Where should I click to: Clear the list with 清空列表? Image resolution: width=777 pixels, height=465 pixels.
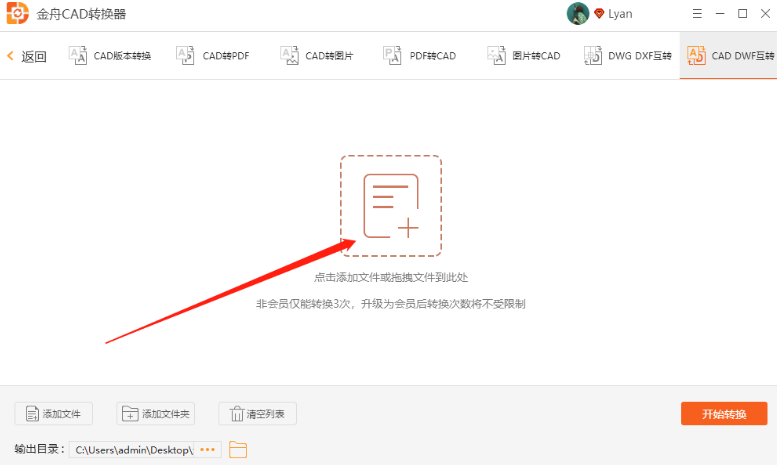coord(258,413)
